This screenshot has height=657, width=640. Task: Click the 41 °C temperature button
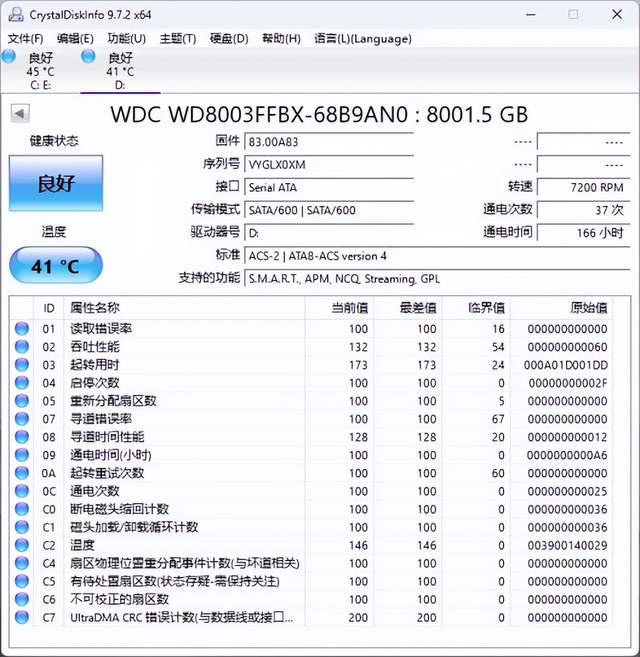(x=56, y=266)
